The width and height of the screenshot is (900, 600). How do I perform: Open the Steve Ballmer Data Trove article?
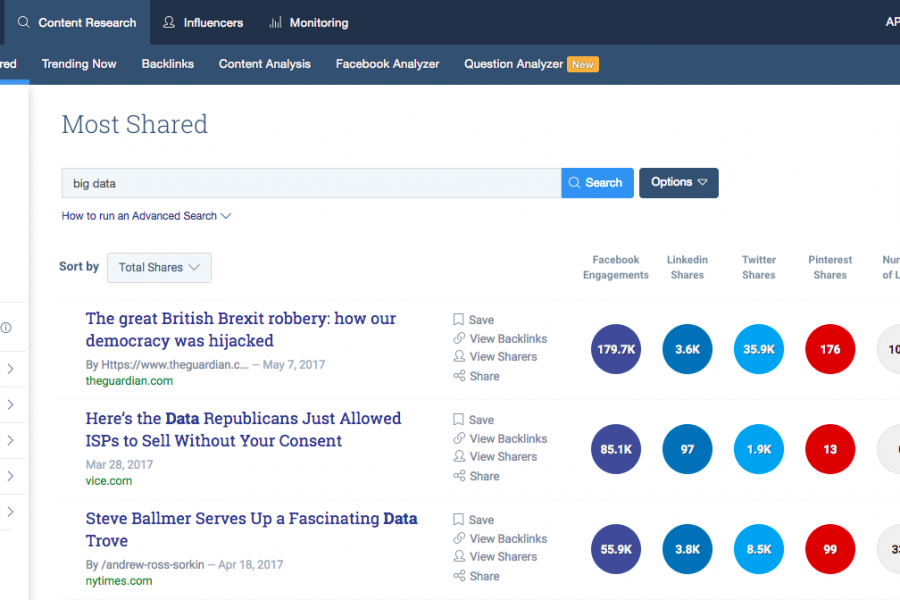coord(251,529)
